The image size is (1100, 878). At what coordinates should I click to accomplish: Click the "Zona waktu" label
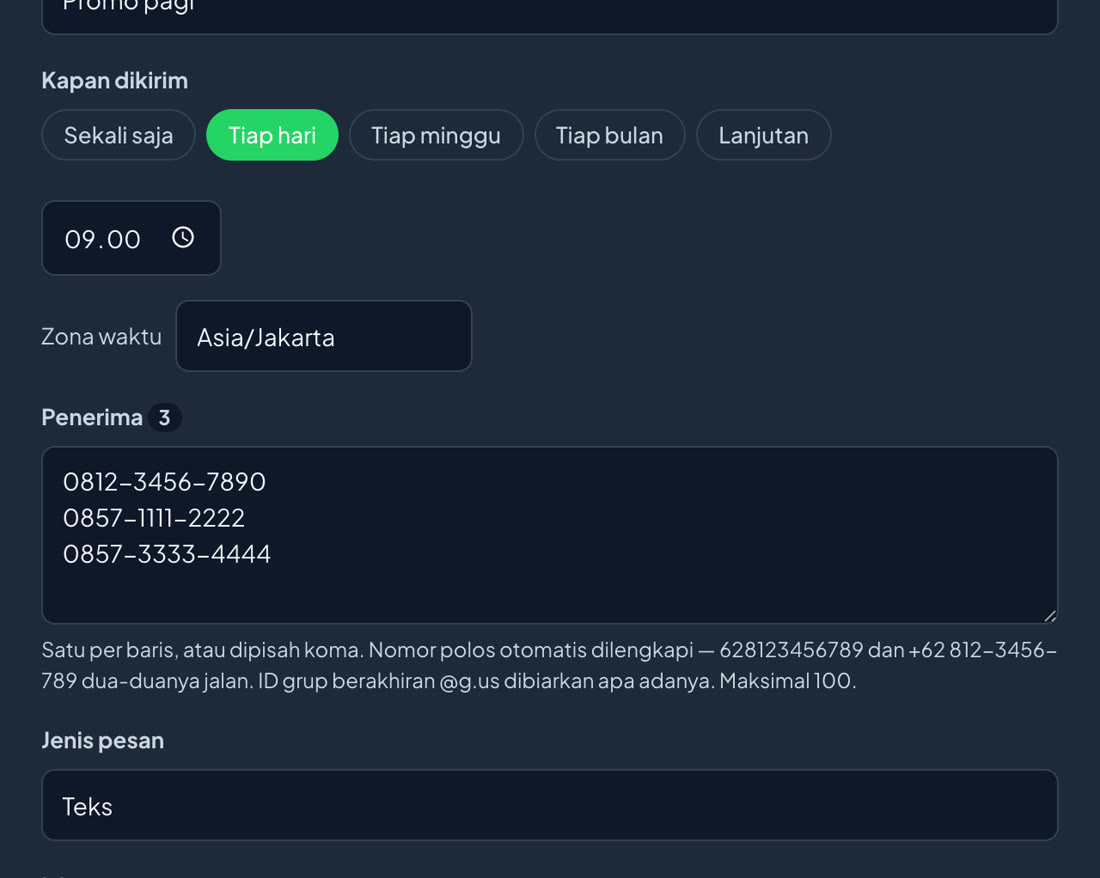102,337
